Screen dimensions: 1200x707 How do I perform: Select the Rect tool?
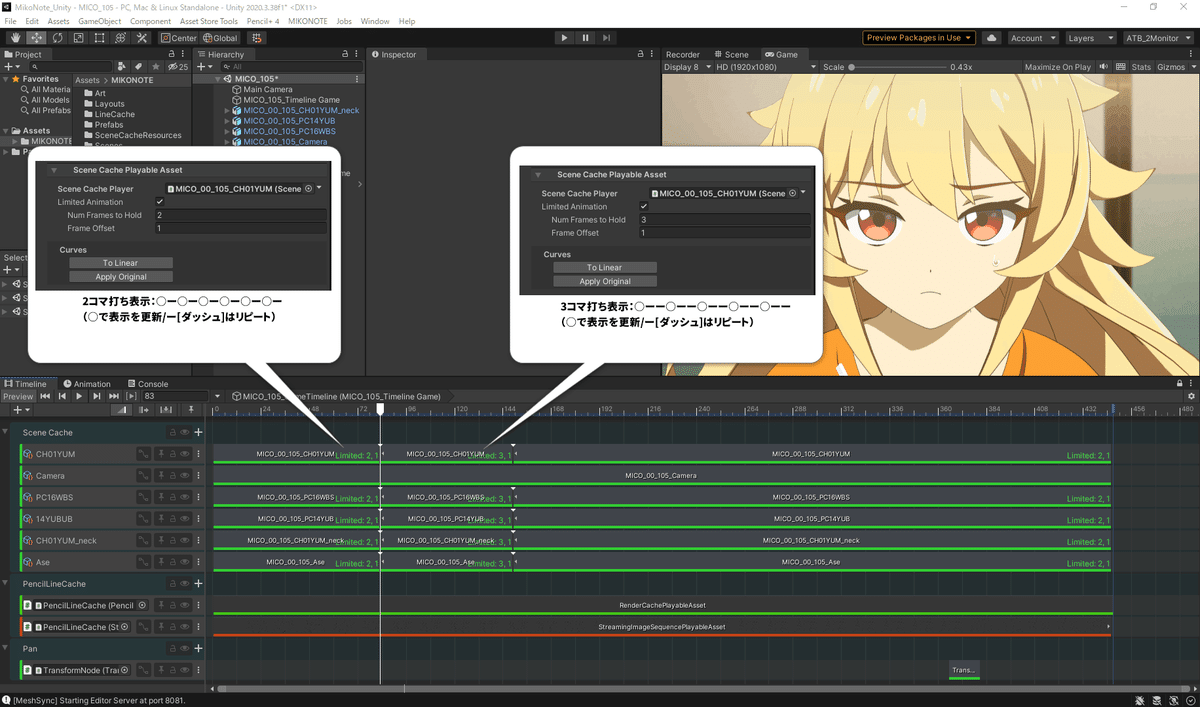[x=99, y=38]
